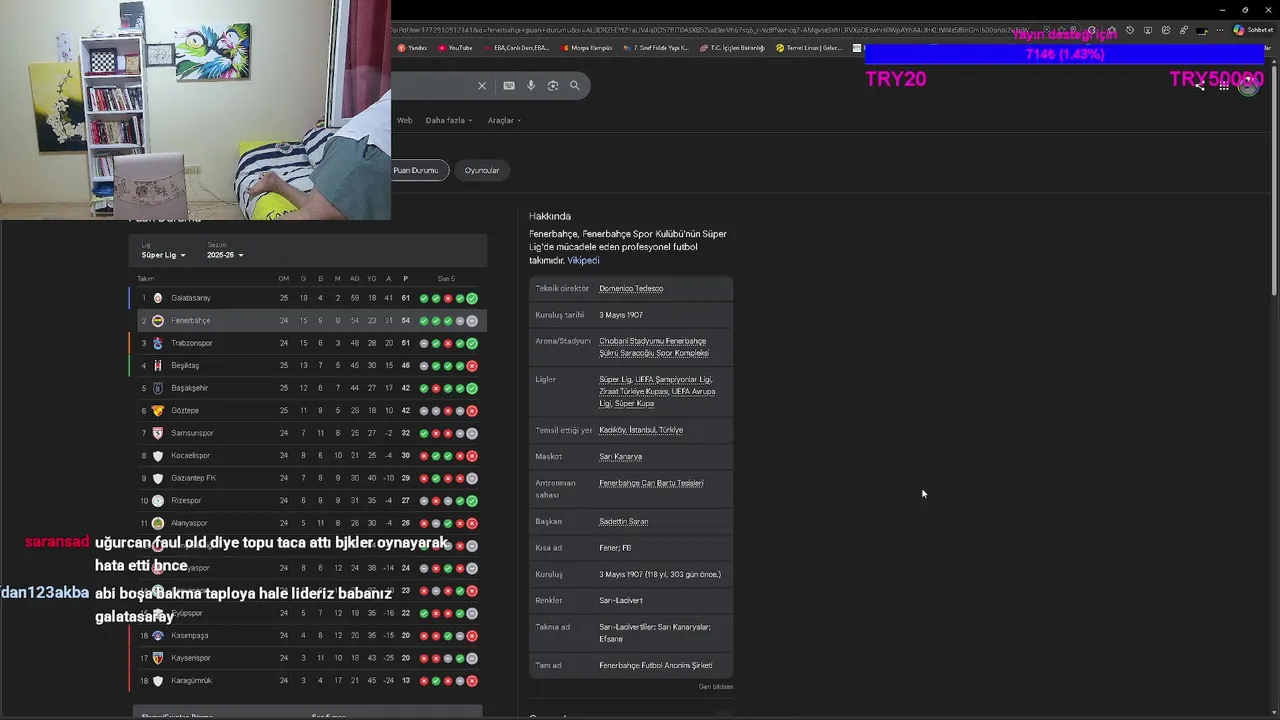Click the Kocaelispor club logo
Image resolution: width=1280 pixels, height=720 pixels.
click(x=157, y=456)
